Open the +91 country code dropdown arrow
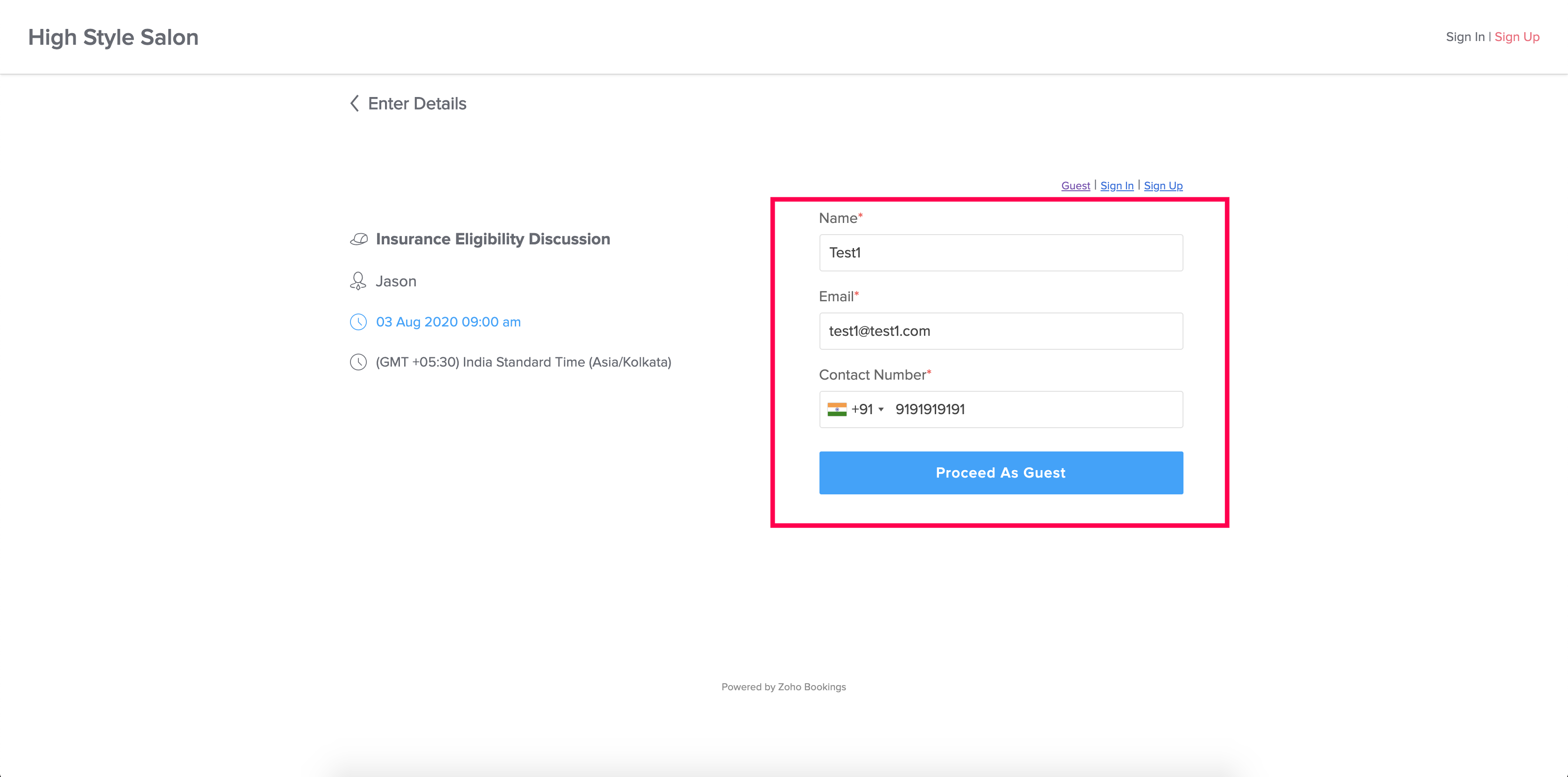The height and width of the screenshot is (777, 1568). 881,410
